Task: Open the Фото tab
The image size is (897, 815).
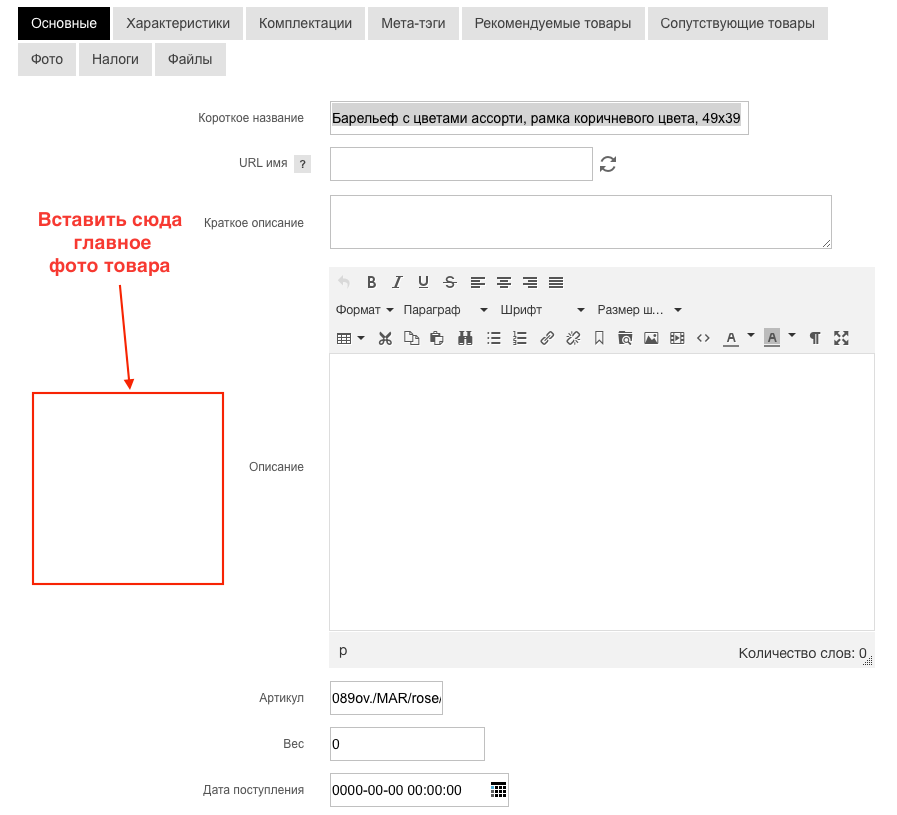Action: (47, 59)
